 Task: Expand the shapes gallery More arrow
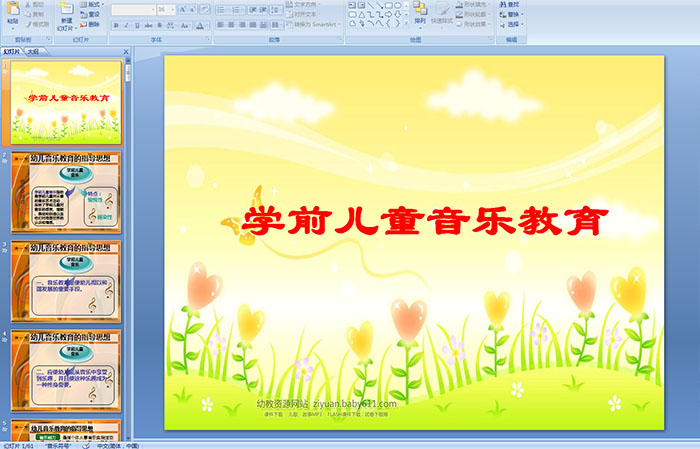click(x=406, y=22)
